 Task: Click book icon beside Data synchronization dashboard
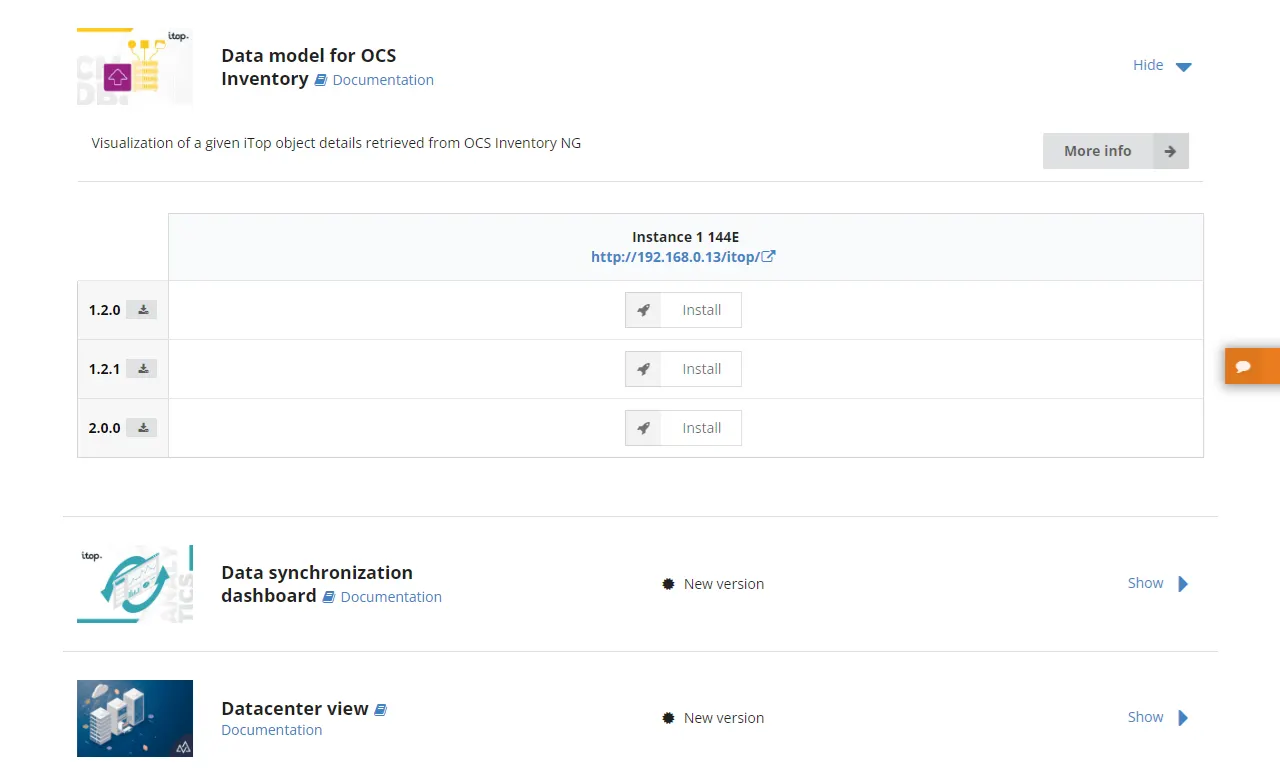coord(329,597)
